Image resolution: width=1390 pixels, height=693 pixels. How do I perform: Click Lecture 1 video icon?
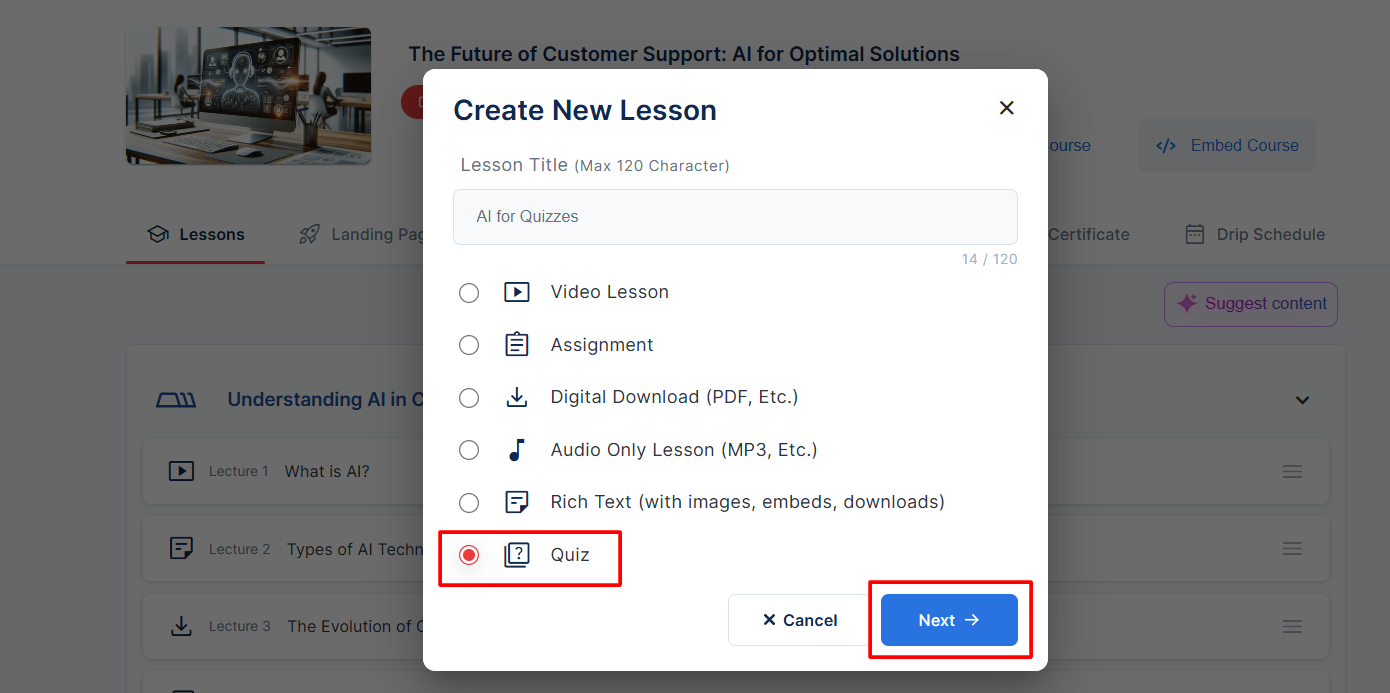181,471
